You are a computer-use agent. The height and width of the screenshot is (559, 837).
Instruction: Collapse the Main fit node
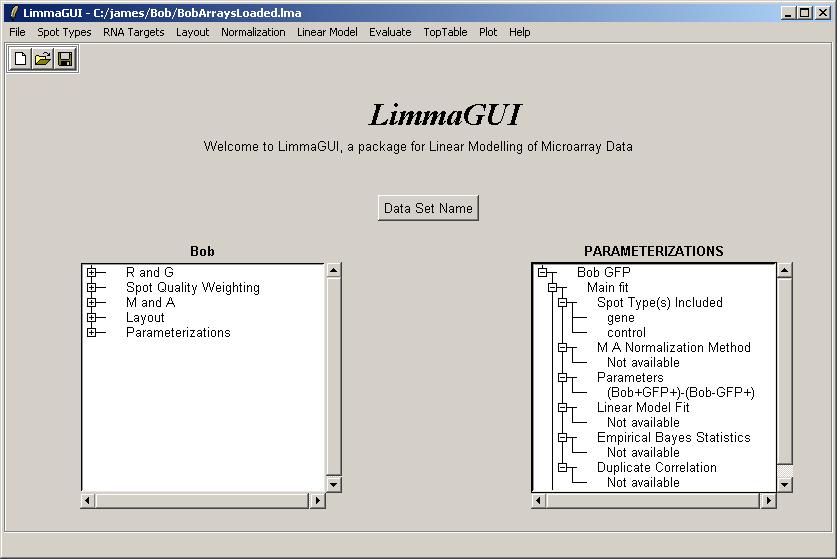[552, 287]
